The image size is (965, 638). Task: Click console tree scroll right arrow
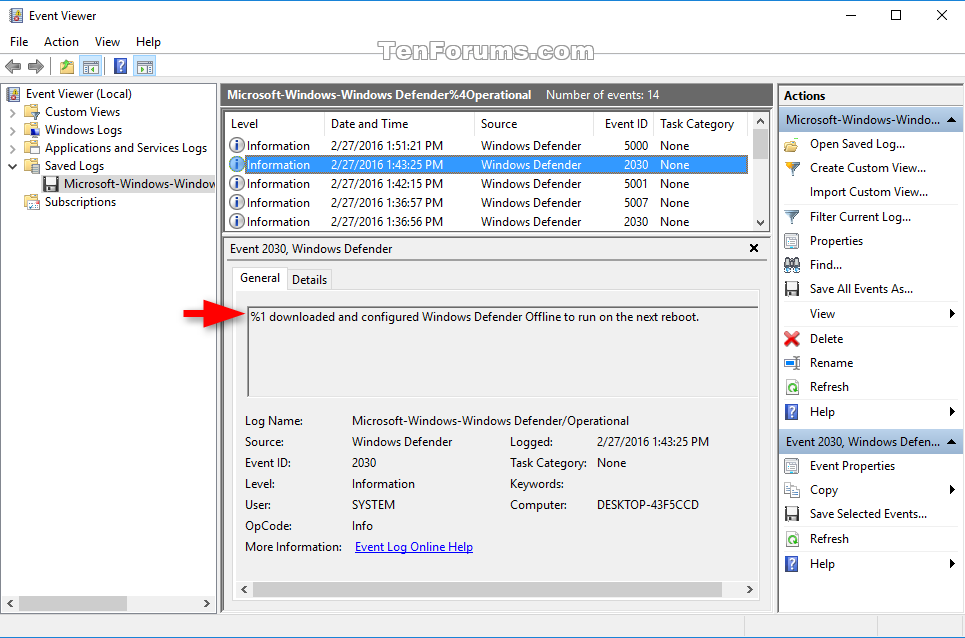[x=207, y=604]
